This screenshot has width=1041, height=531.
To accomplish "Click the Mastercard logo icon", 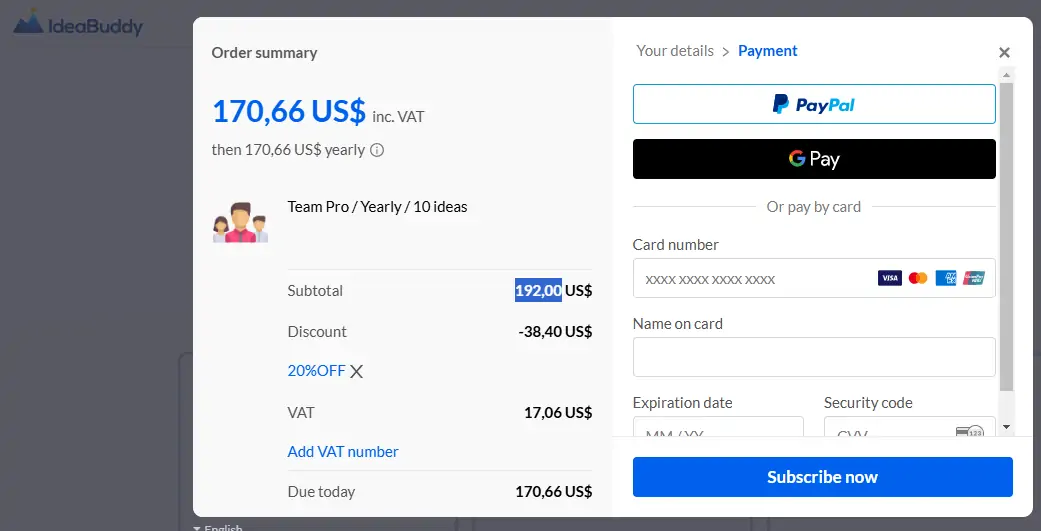I will coord(918,278).
